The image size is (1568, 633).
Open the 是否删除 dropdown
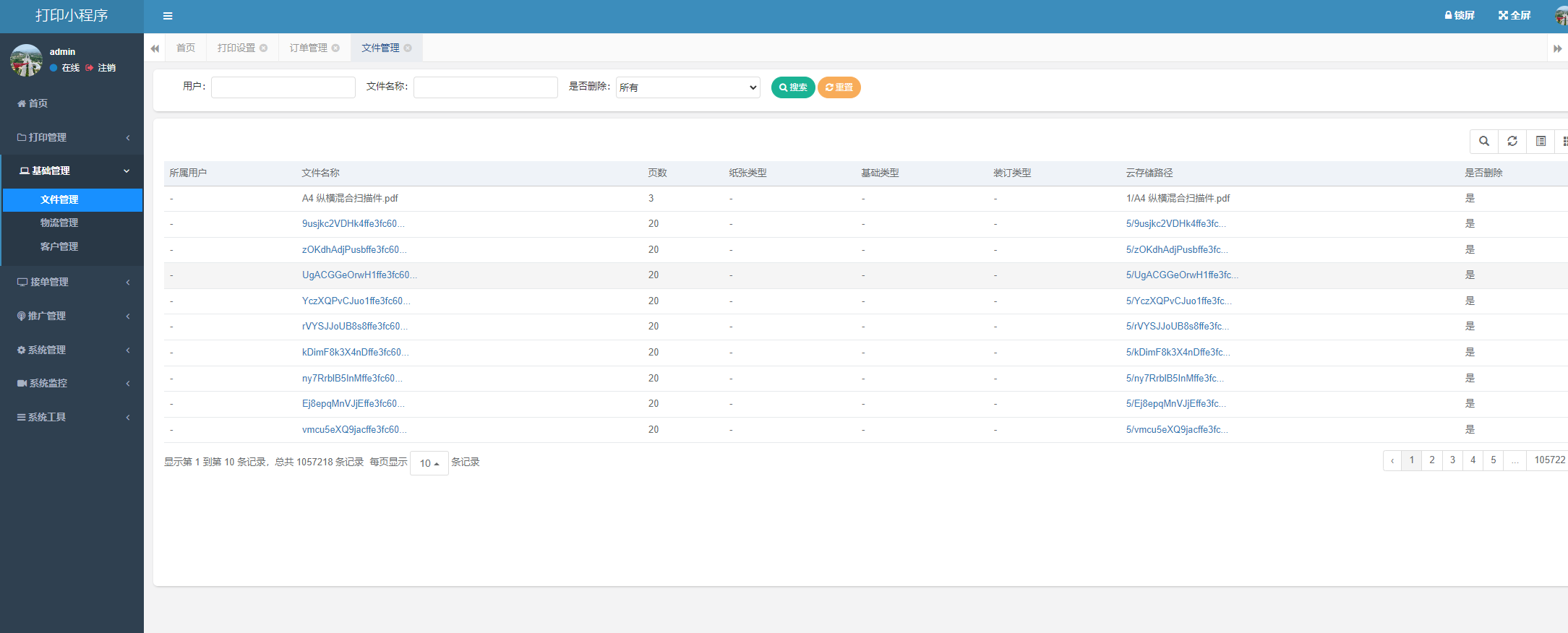[688, 87]
